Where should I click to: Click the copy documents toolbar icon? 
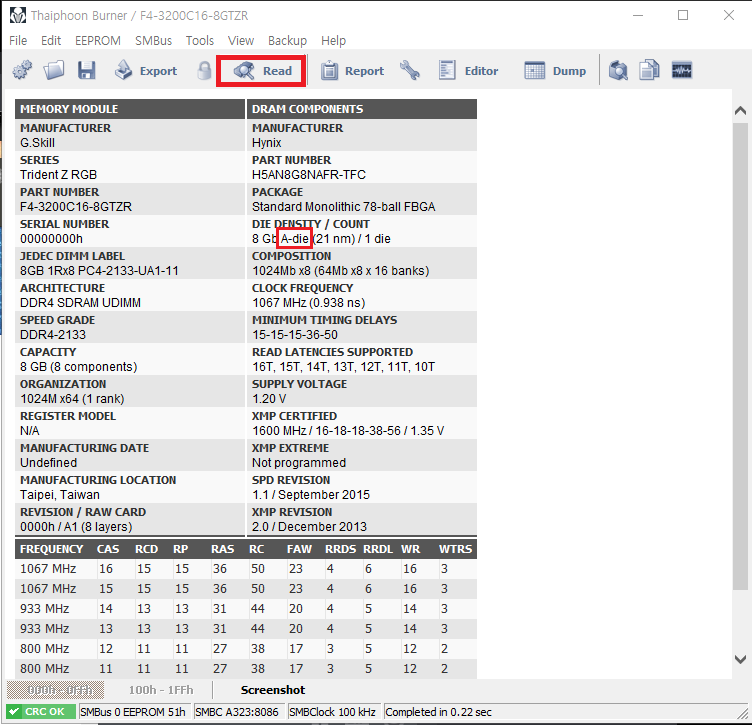pyautogui.click(x=649, y=70)
